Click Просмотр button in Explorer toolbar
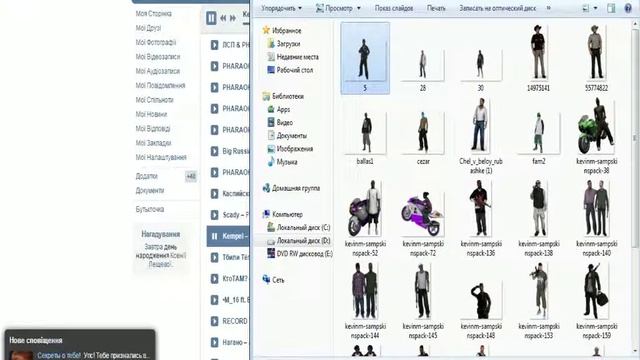This screenshot has width=640, height=360. pos(334,8)
